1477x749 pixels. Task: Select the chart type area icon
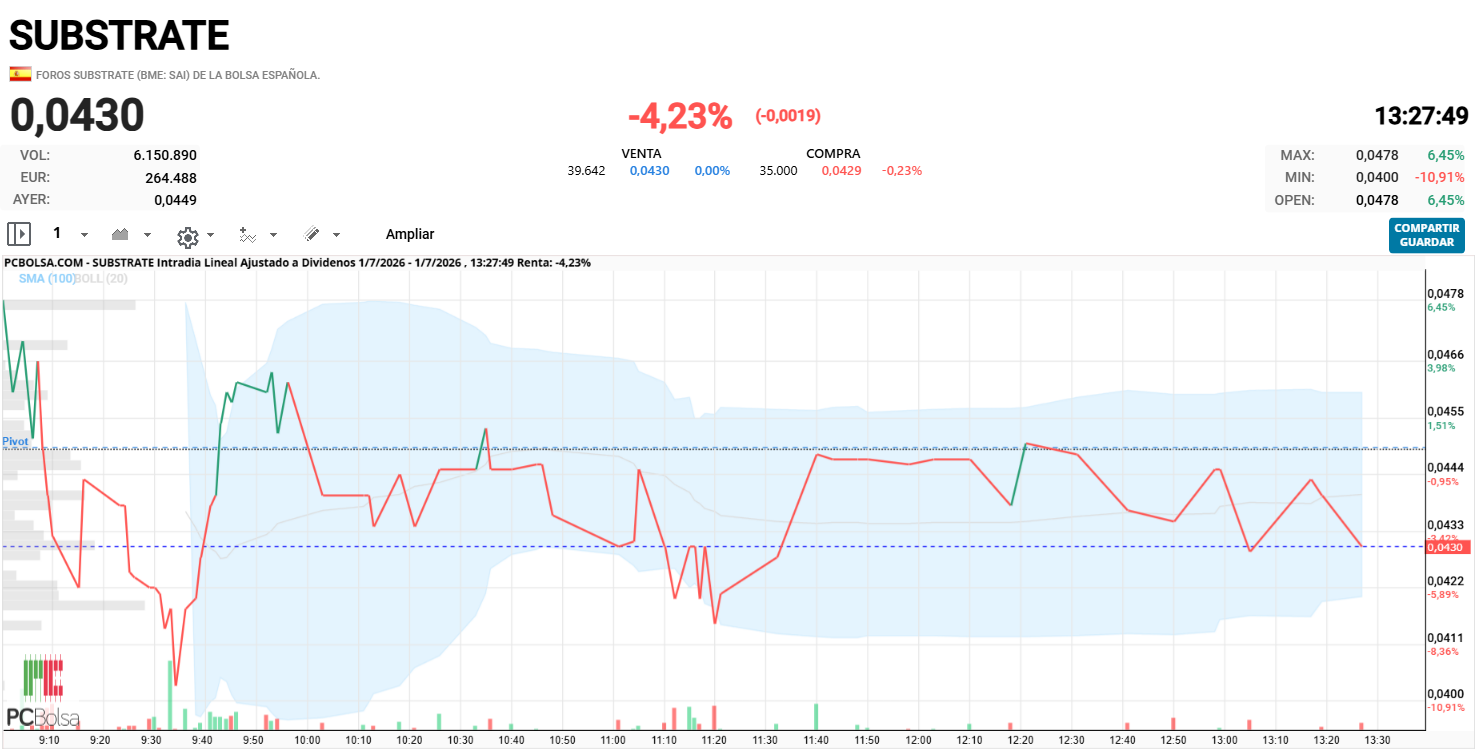point(120,234)
